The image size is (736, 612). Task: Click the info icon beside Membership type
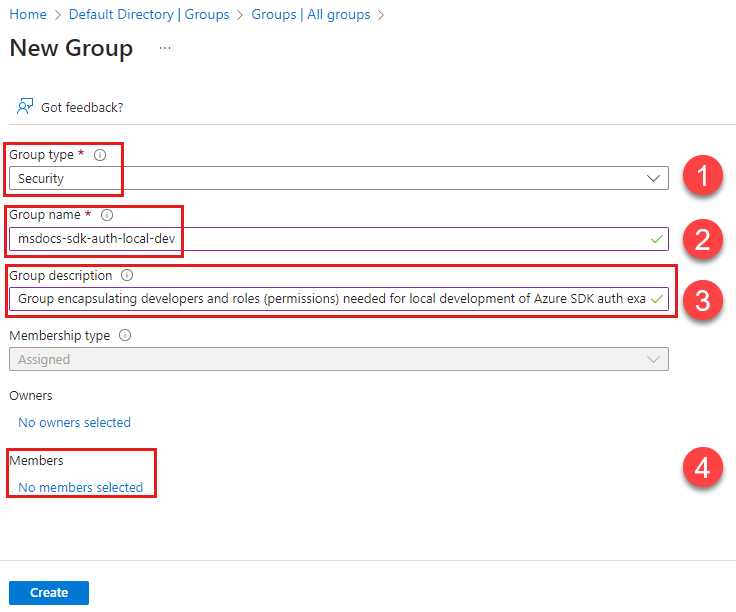click(124, 336)
